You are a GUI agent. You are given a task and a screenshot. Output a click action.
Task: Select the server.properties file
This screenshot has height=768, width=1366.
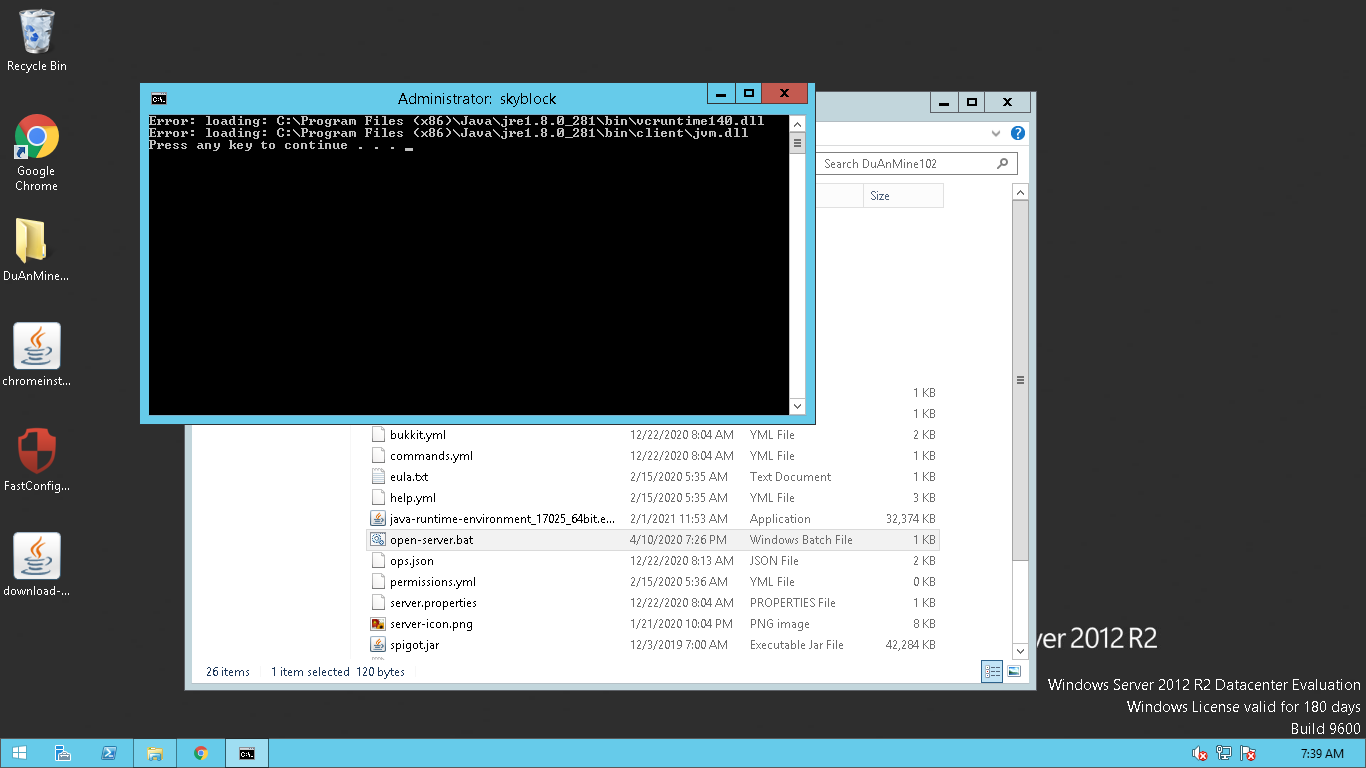coord(433,603)
